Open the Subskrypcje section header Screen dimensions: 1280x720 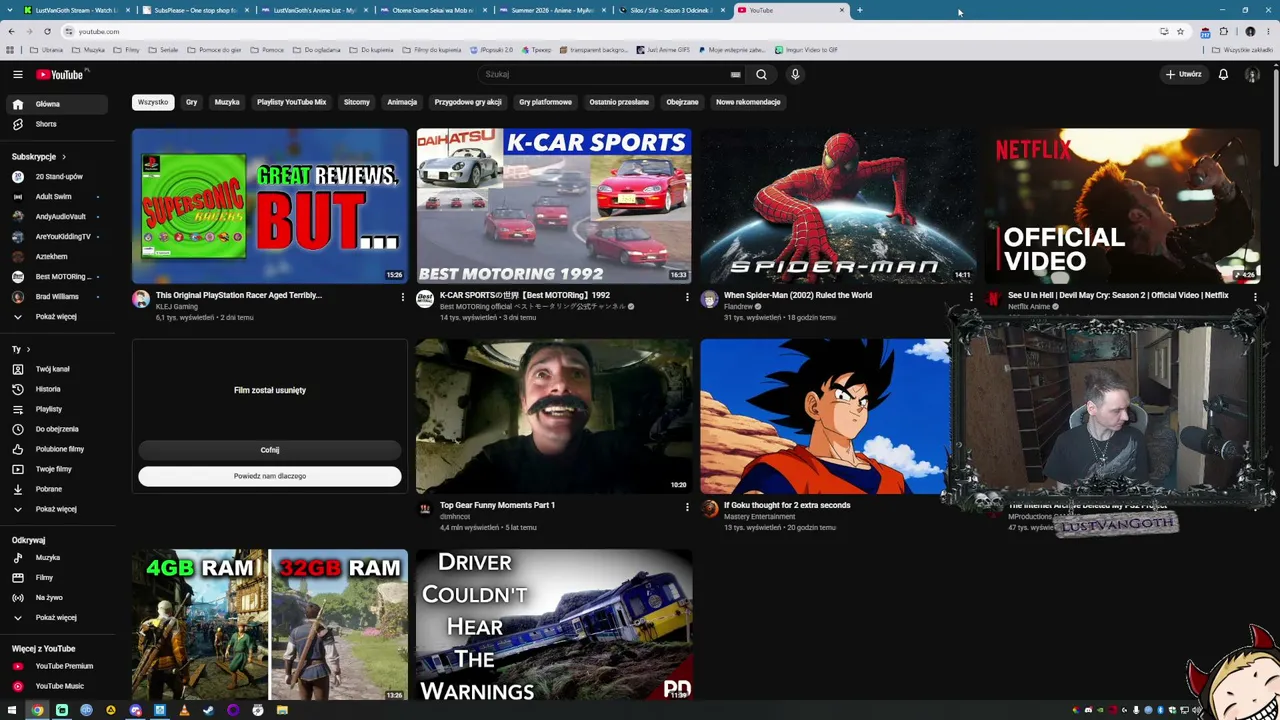coord(39,157)
